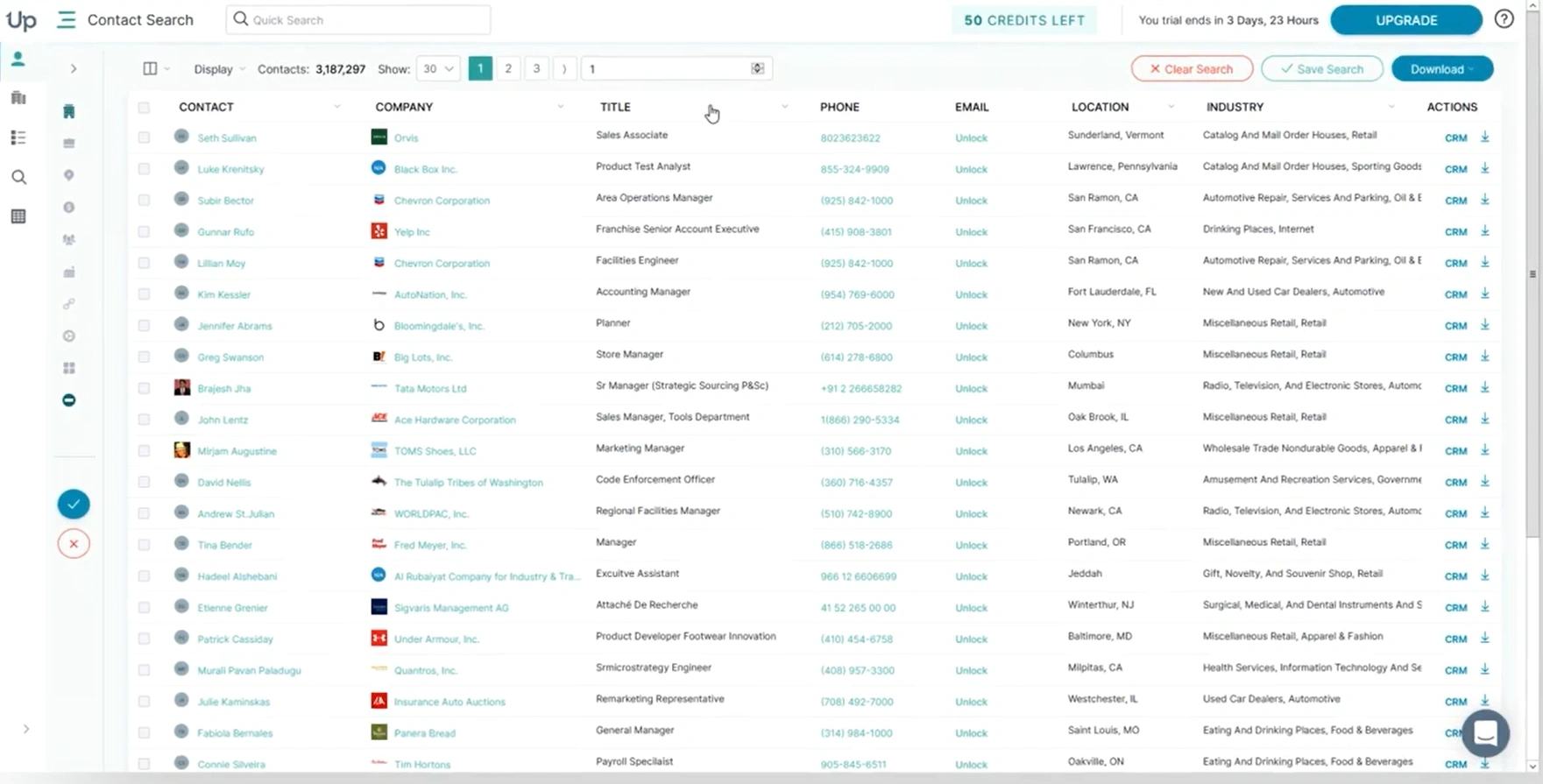Open the chat support widget
The width and height of the screenshot is (1543, 784).
[1485, 733]
